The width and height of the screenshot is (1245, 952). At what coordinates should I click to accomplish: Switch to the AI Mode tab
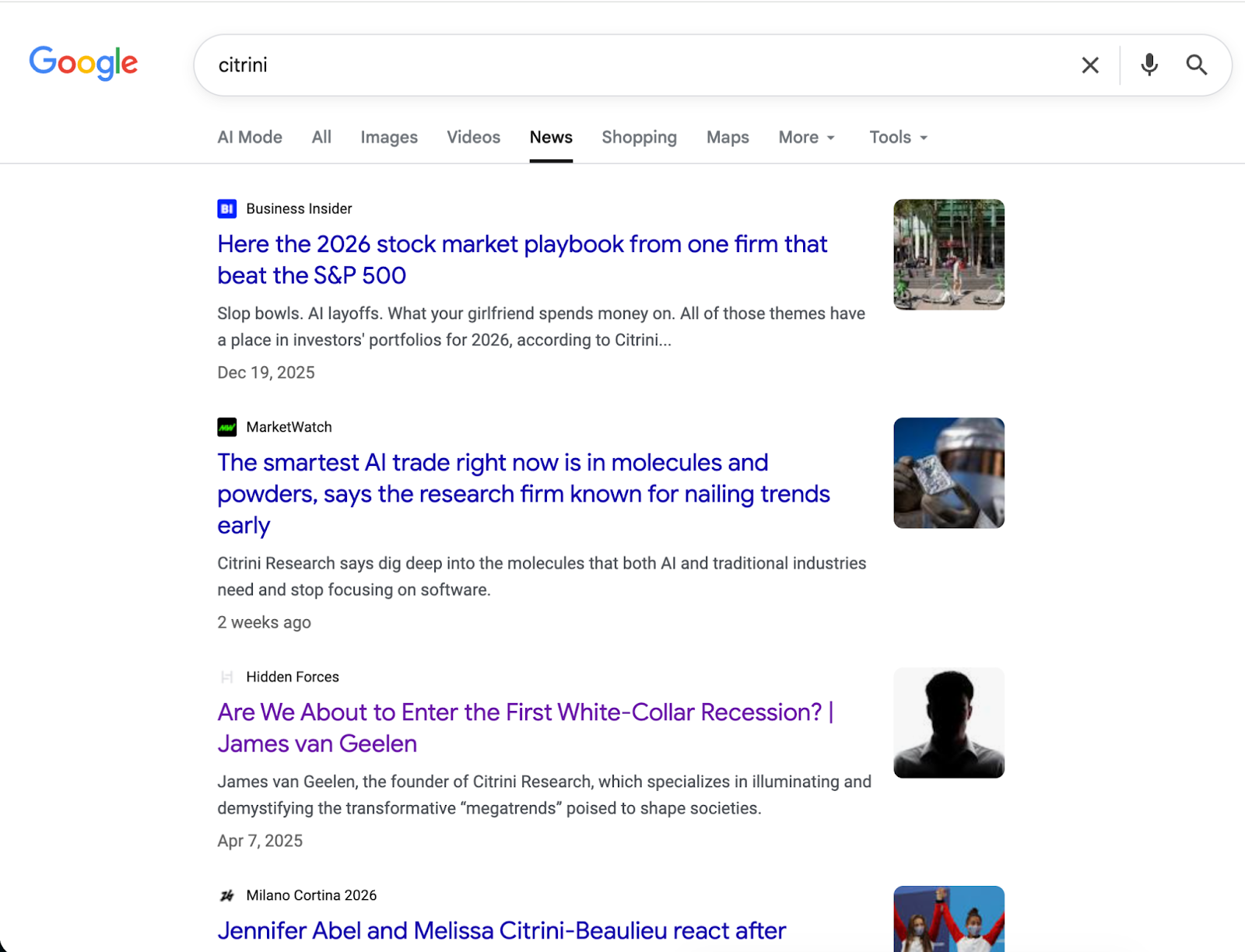click(x=250, y=138)
